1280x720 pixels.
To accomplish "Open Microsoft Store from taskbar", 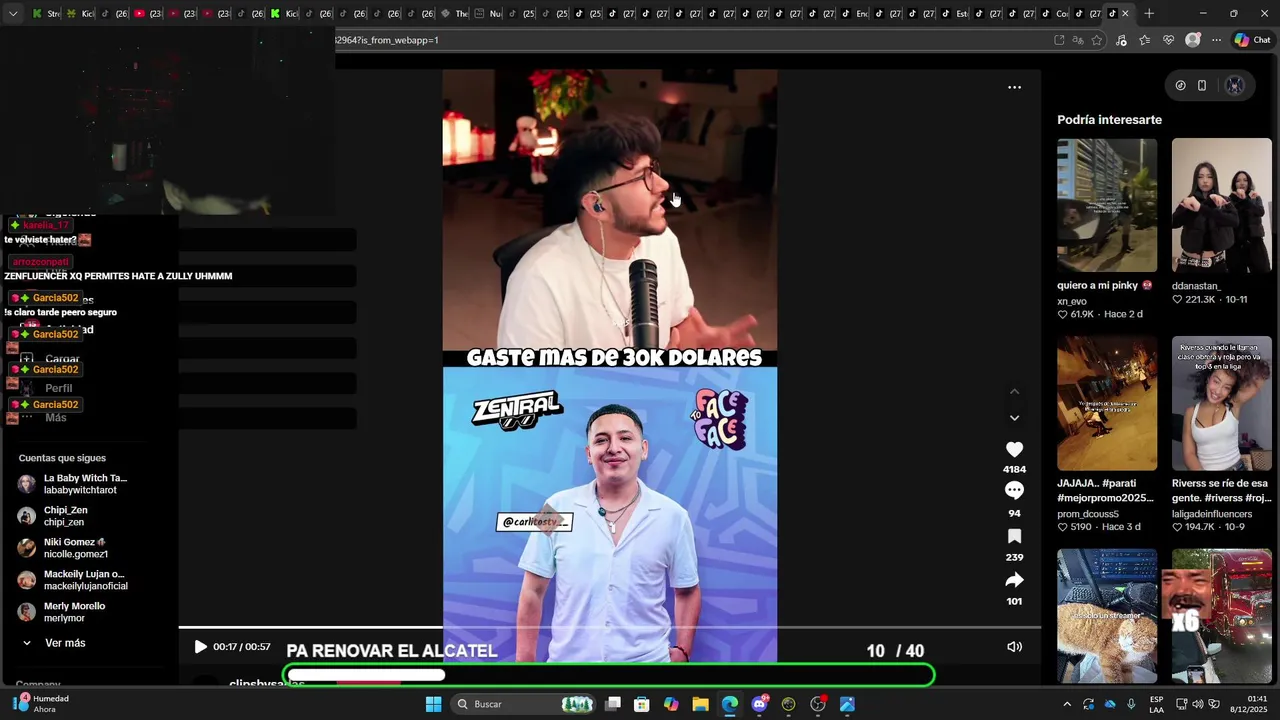I will [642, 704].
